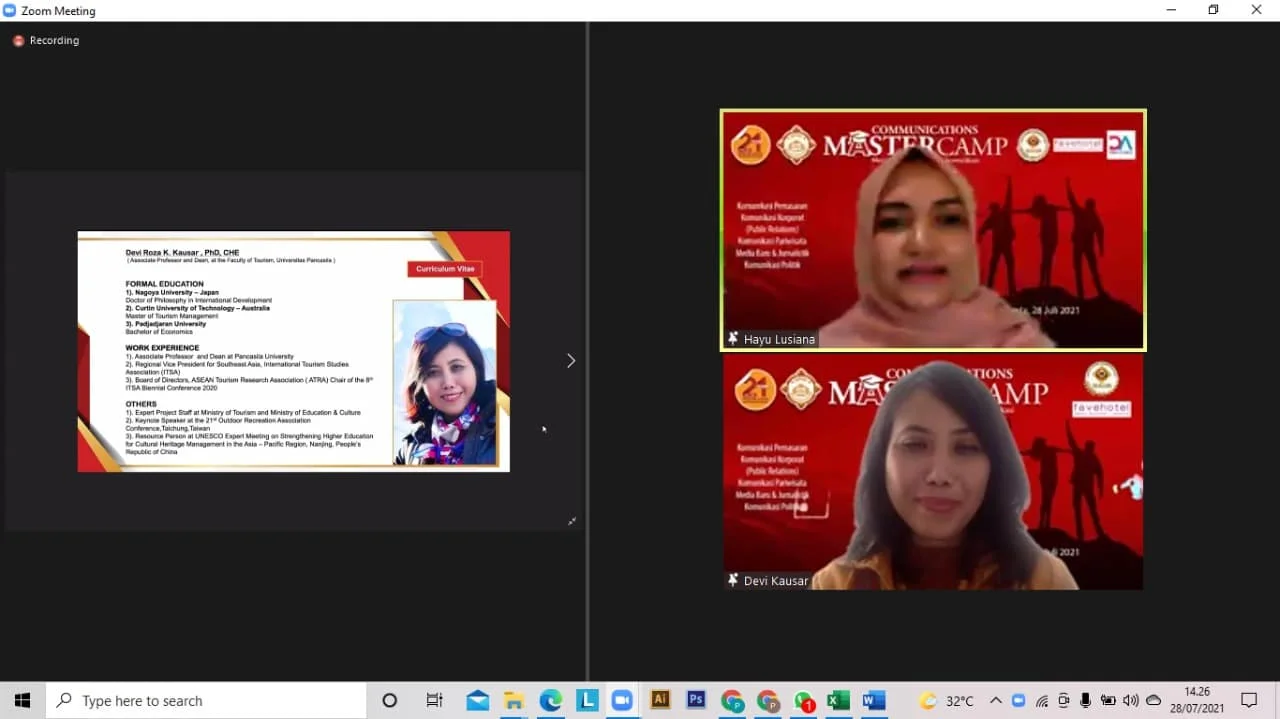Show hidden system tray icons
The image size is (1280, 719).
996,701
